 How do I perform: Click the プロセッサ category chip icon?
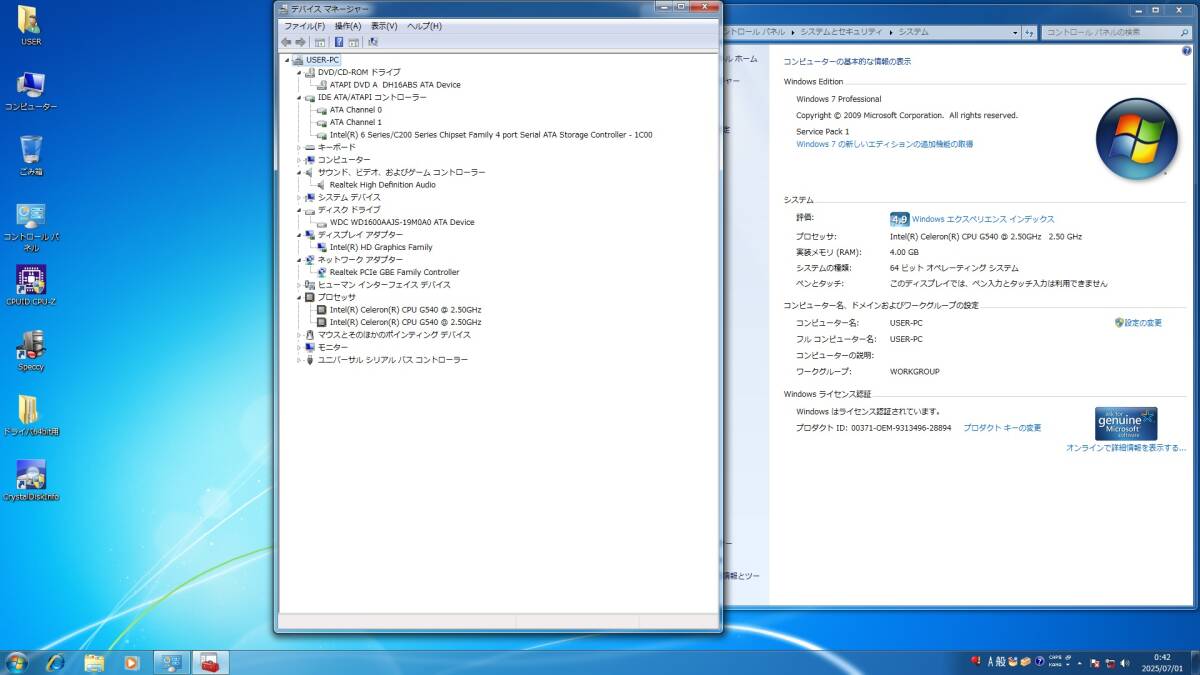pos(310,297)
